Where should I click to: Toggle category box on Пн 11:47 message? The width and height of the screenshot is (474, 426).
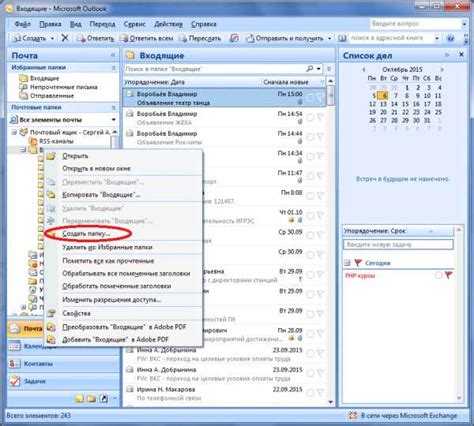pyautogui.click(x=310, y=176)
